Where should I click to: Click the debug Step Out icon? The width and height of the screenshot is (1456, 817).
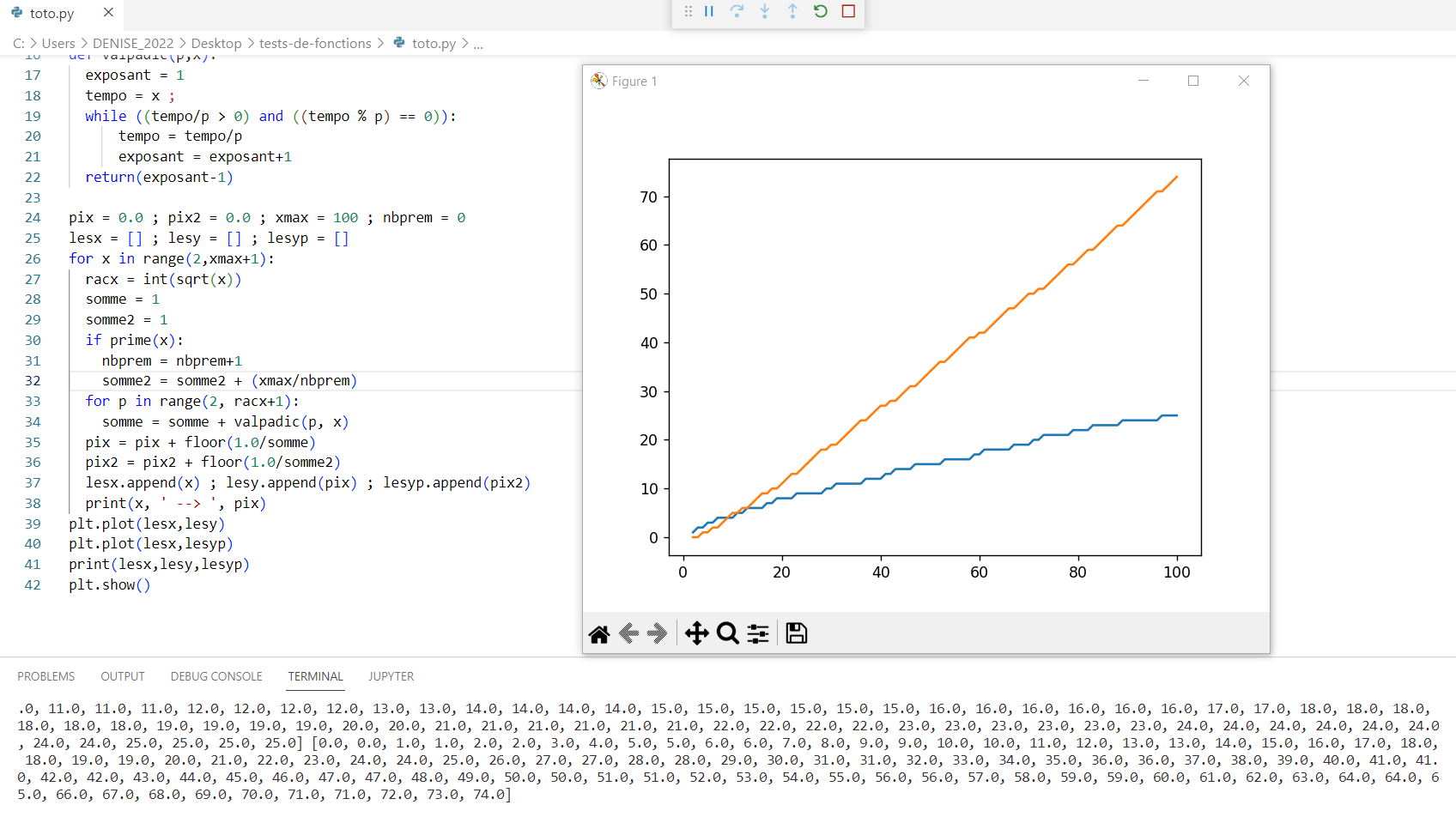click(792, 11)
